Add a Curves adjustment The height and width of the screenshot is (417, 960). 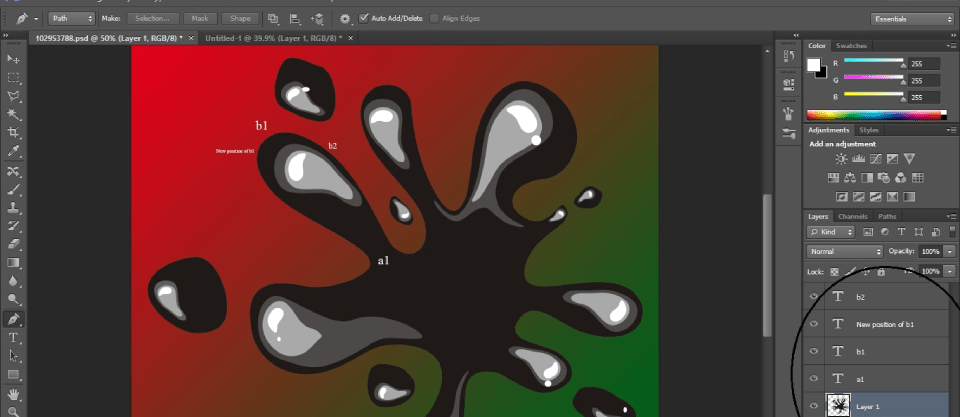click(876, 159)
